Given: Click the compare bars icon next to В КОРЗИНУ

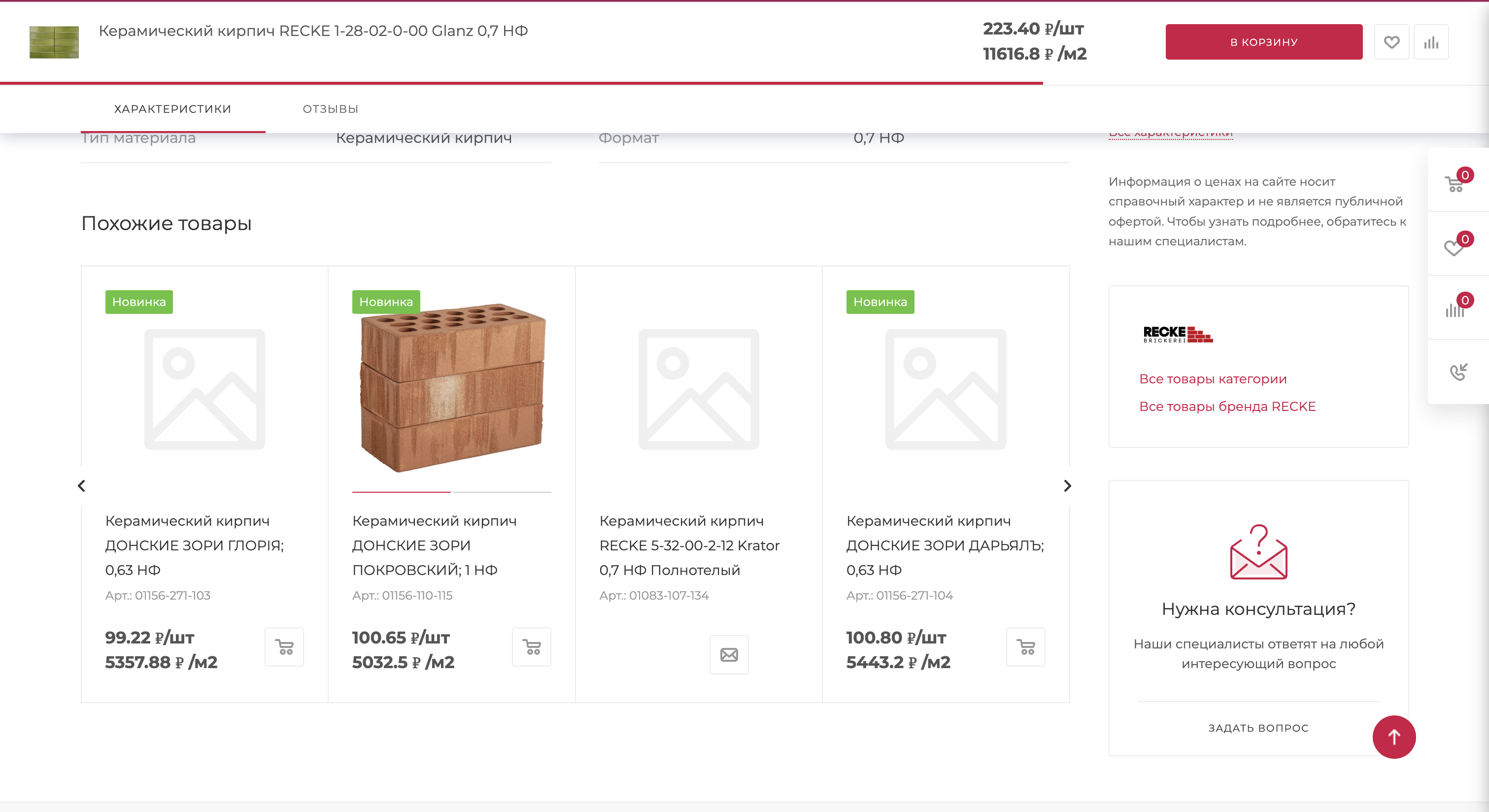Looking at the screenshot, I should (x=1431, y=41).
